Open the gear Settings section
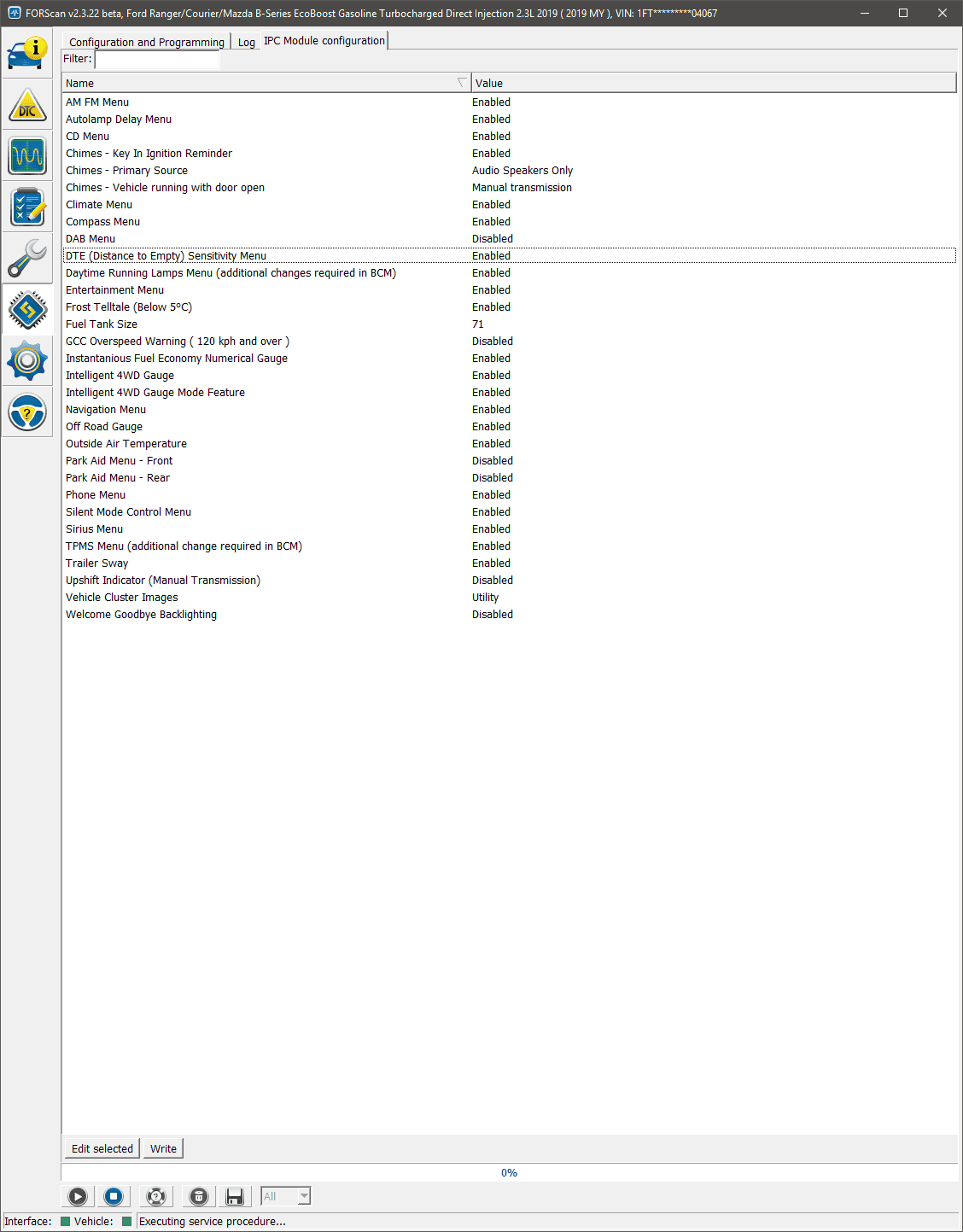This screenshot has height=1232, width=963. (x=27, y=361)
